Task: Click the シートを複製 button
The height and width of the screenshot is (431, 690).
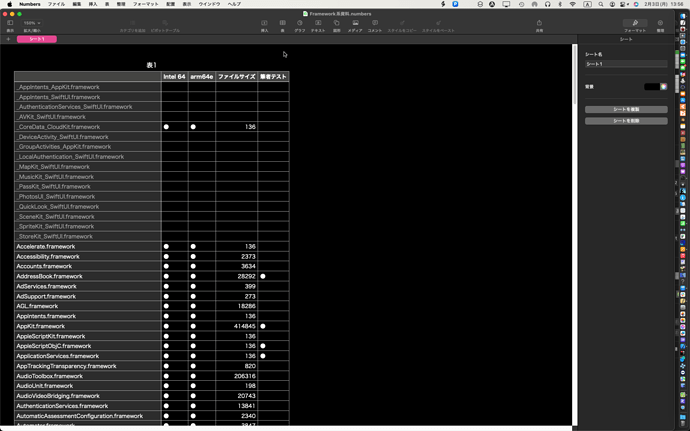Action: [626, 109]
